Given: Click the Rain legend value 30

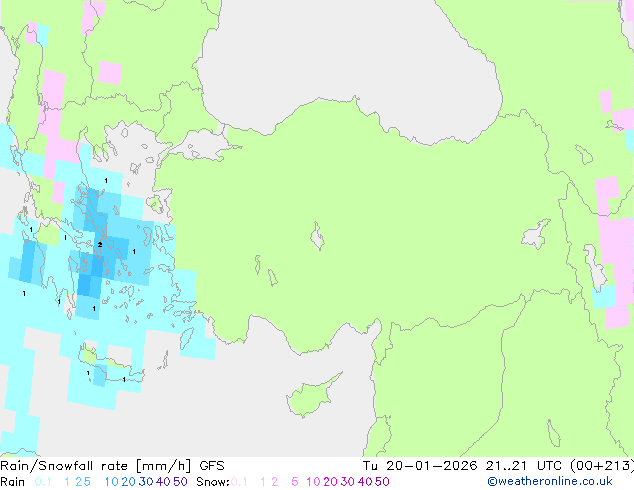Looking at the screenshot, I should click(x=146, y=482).
